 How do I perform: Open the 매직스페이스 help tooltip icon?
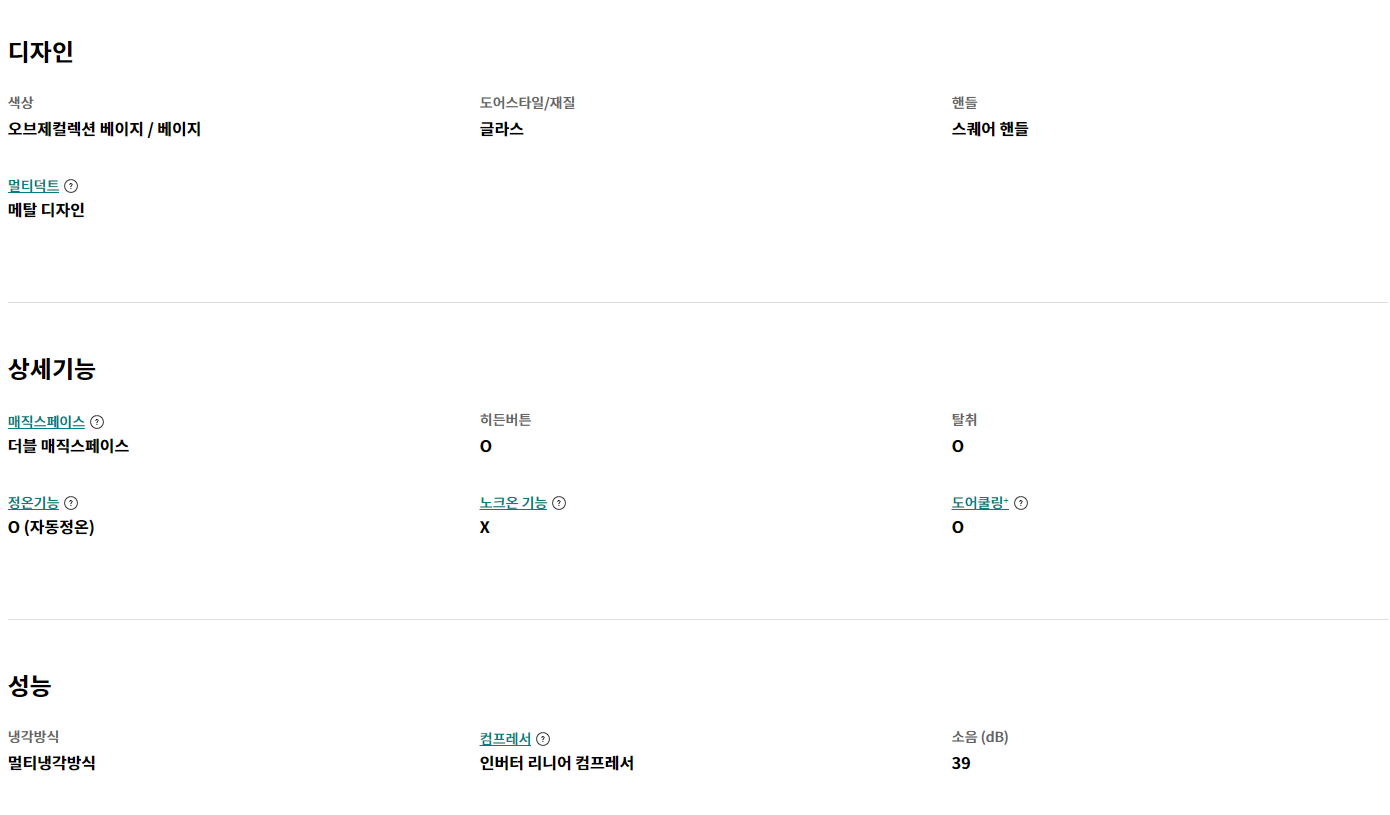pos(97,422)
